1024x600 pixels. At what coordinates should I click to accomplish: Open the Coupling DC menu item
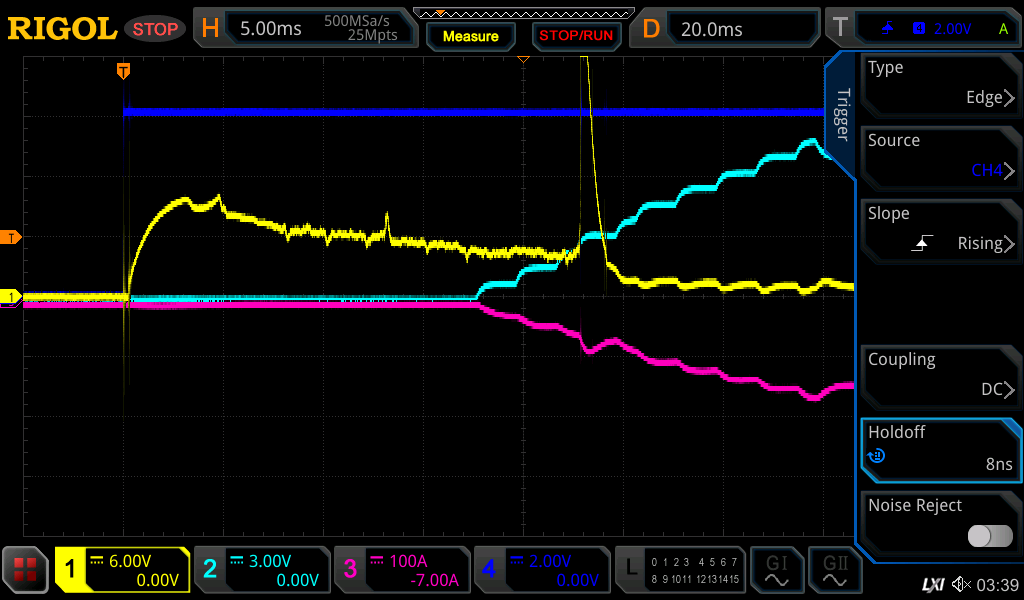coord(940,376)
